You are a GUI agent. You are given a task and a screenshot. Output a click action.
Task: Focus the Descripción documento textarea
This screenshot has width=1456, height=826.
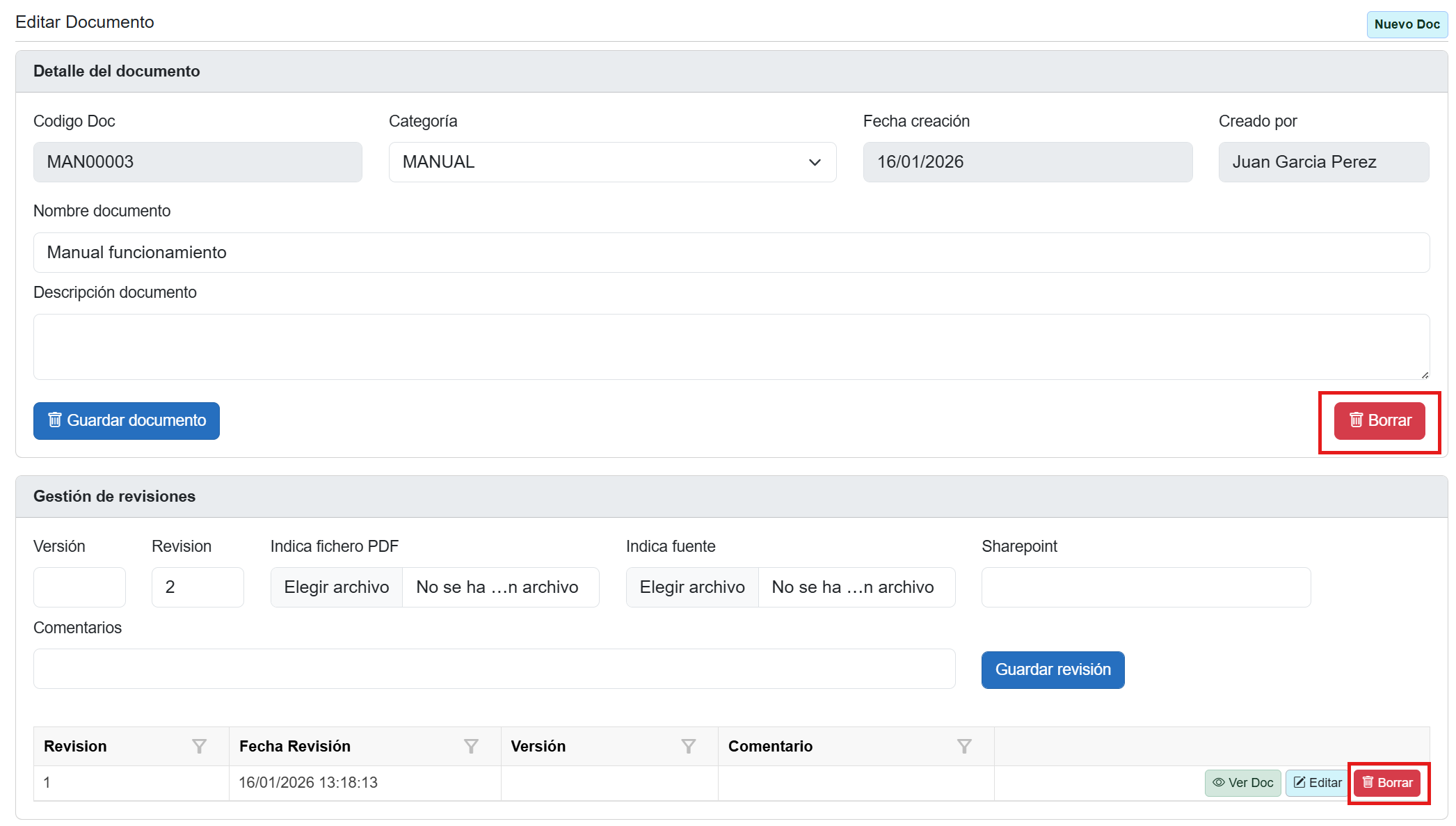pyautogui.click(x=731, y=347)
